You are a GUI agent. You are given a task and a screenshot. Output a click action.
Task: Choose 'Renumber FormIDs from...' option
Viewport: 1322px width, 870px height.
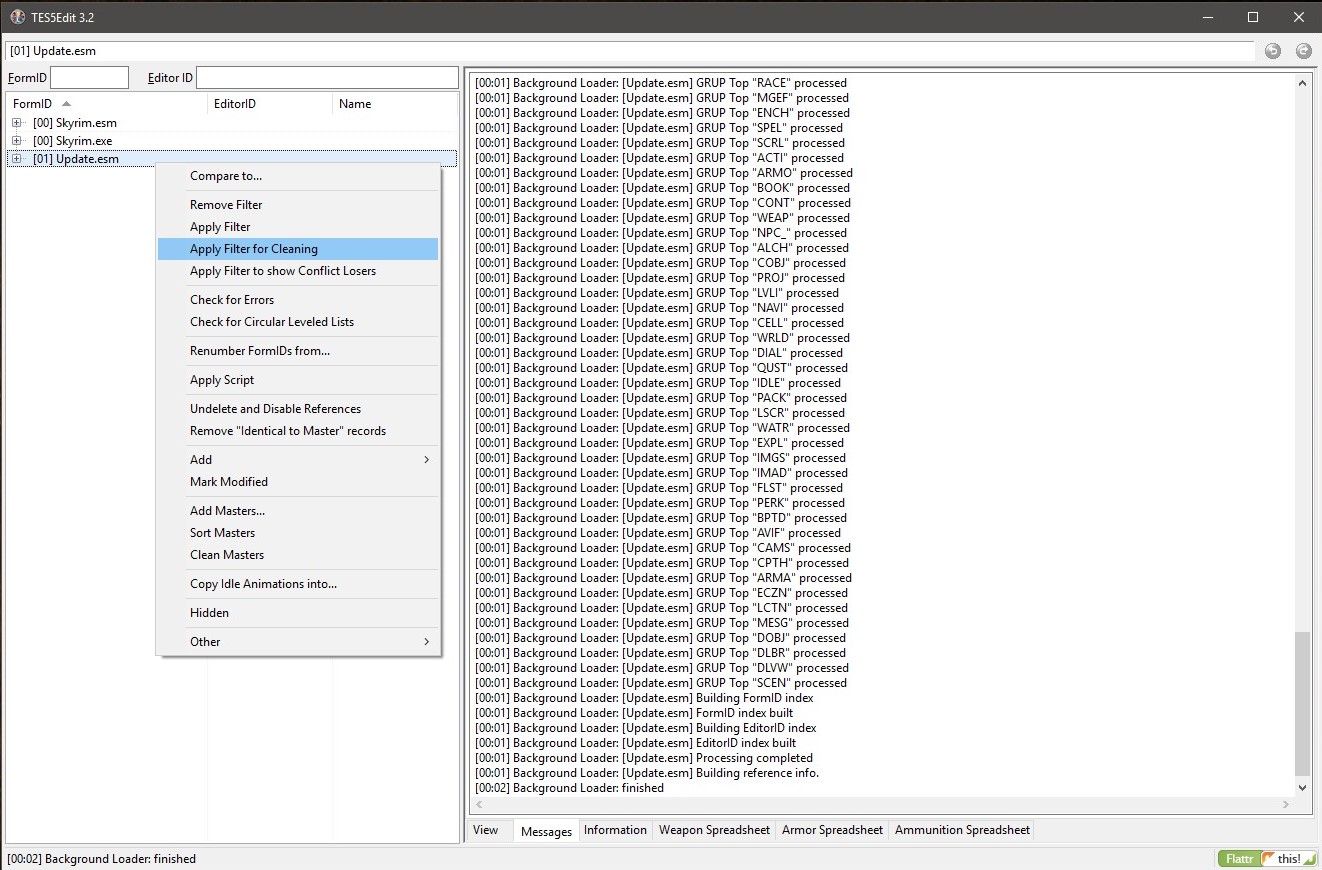tap(298, 351)
